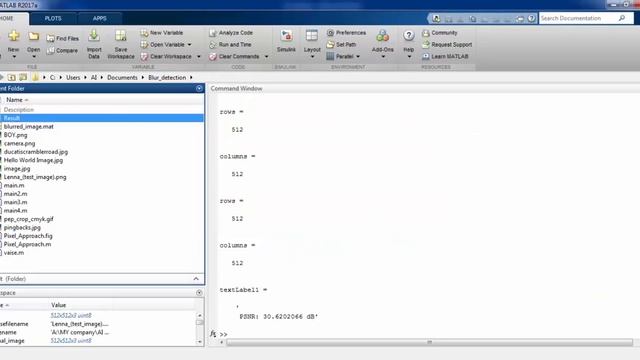The height and width of the screenshot is (360, 640).
Task: Select main4.m file
Action: (16, 211)
